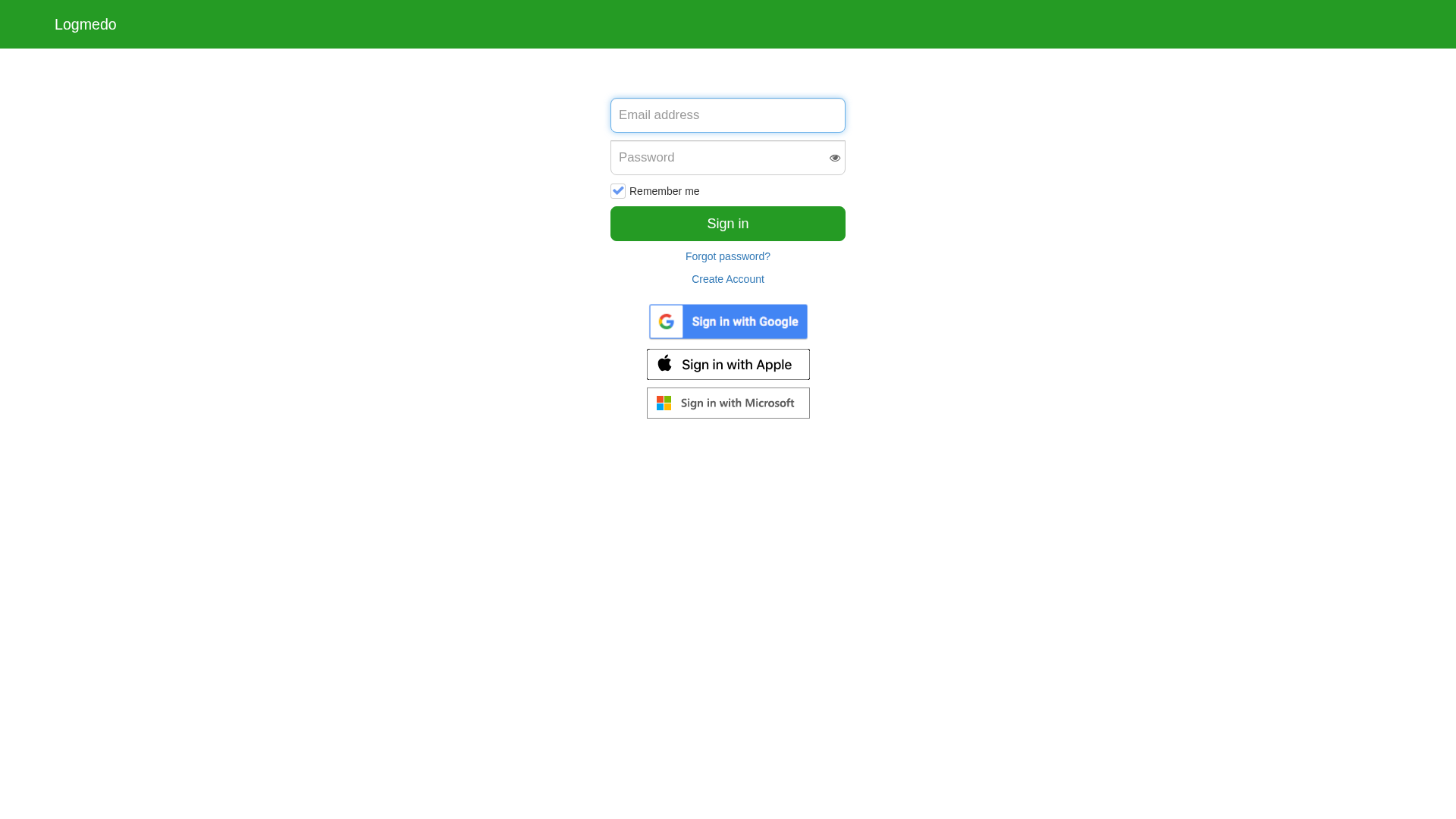The width and height of the screenshot is (1456, 819).
Task: Choose Sign in with Microsoft
Action: tap(728, 403)
